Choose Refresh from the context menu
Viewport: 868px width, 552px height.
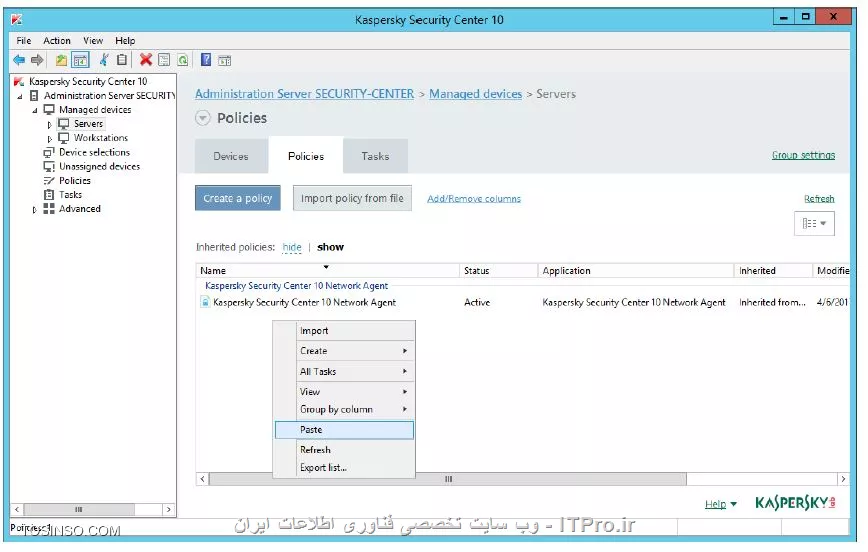(x=344, y=450)
